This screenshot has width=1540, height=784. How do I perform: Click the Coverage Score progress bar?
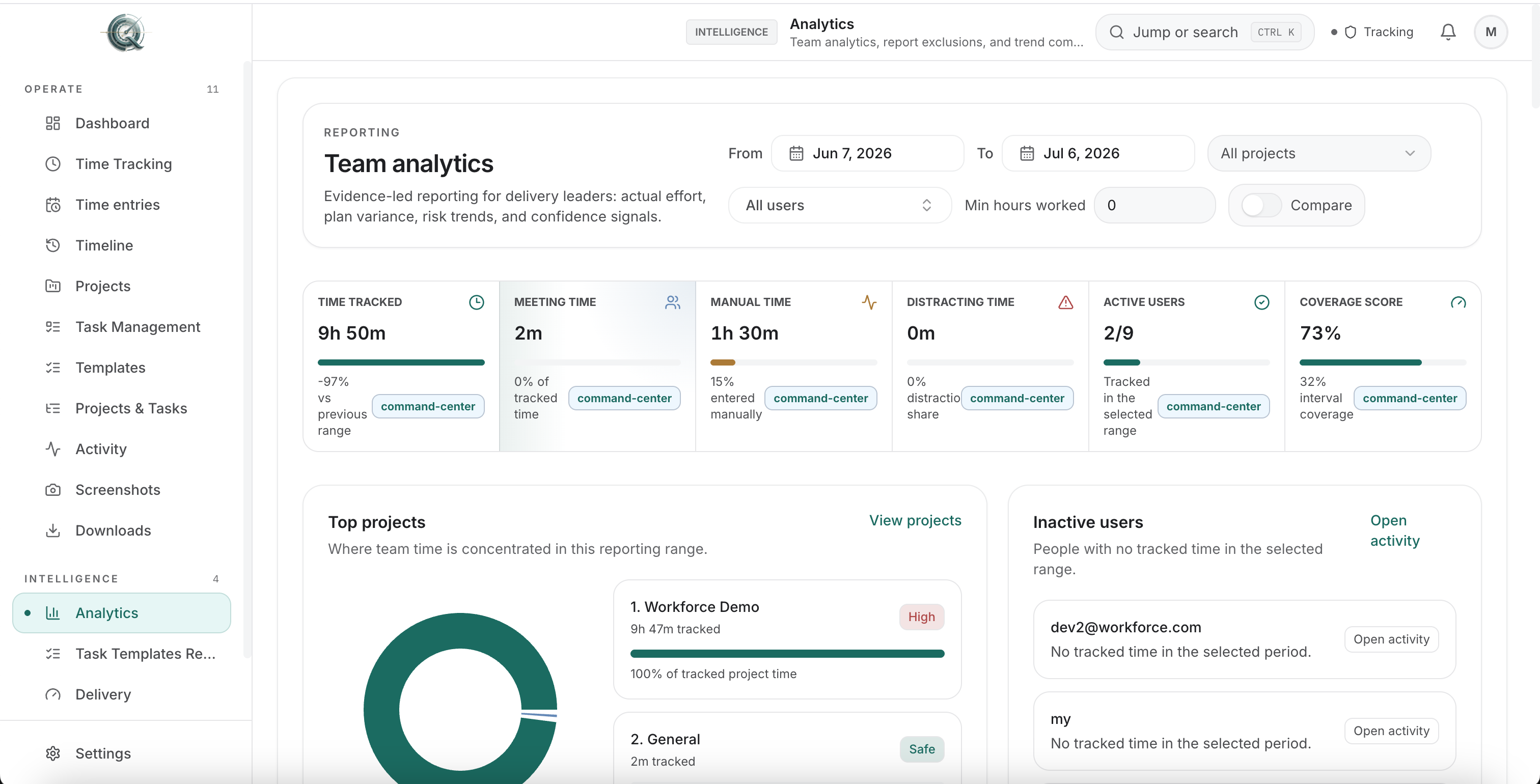pos(1383,362)
